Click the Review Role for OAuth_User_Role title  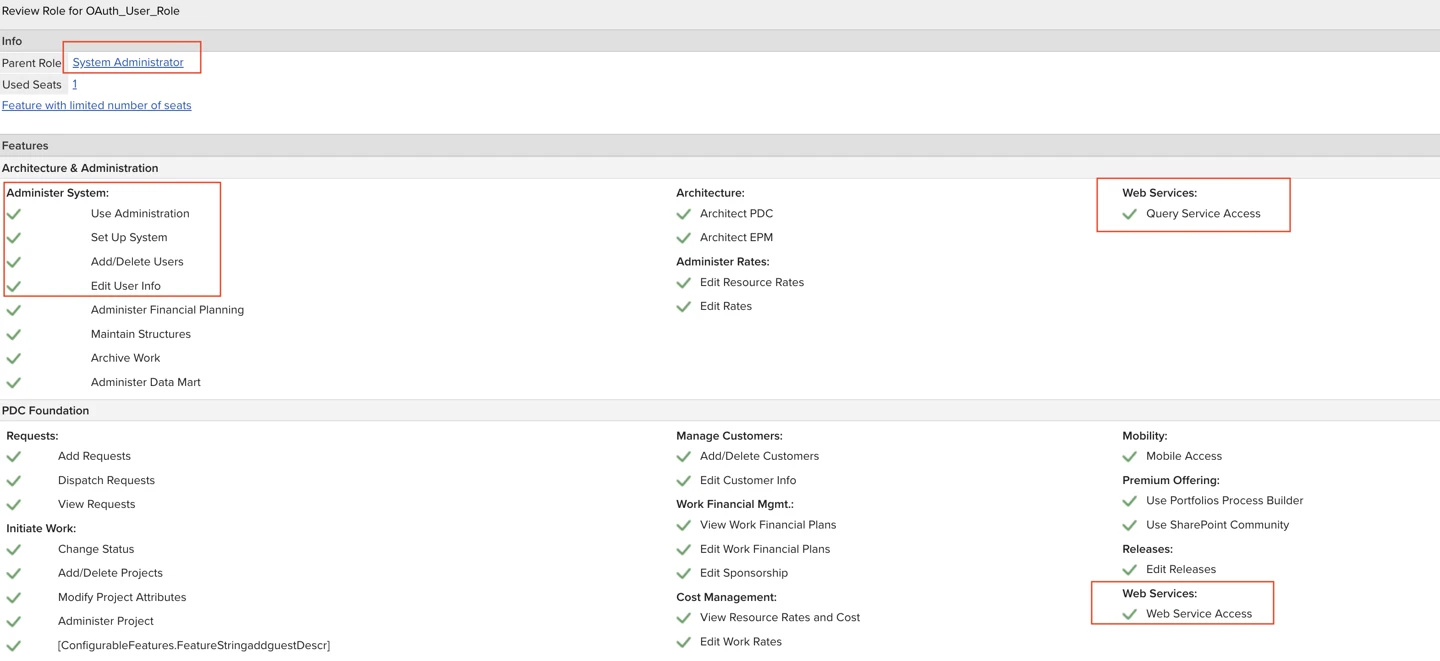coord(91,11)
